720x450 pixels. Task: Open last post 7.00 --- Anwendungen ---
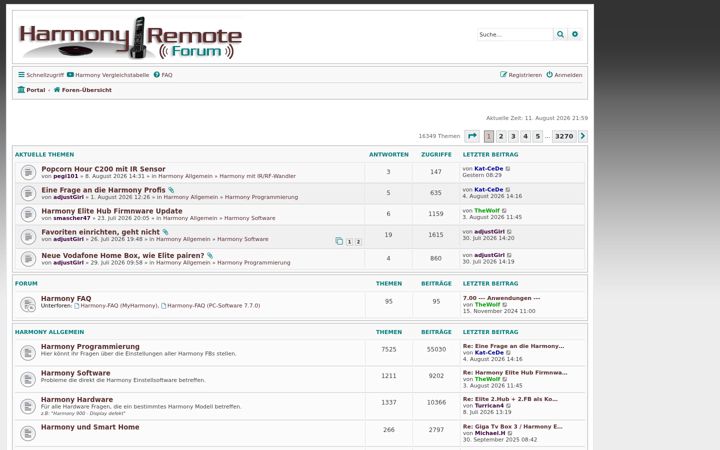click(x=501, y=298)
